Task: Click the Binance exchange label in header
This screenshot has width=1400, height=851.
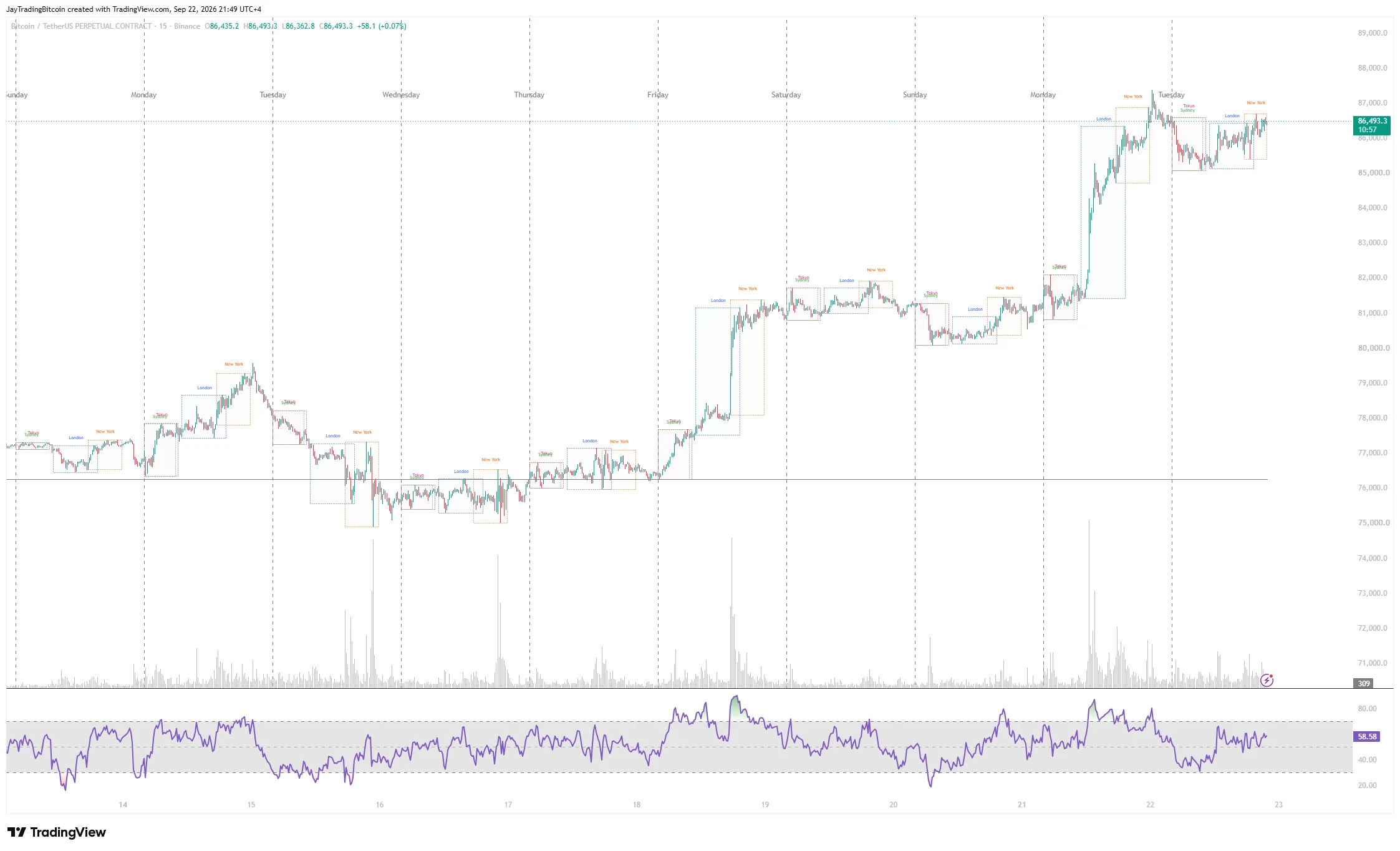Action: pos(187,26)
